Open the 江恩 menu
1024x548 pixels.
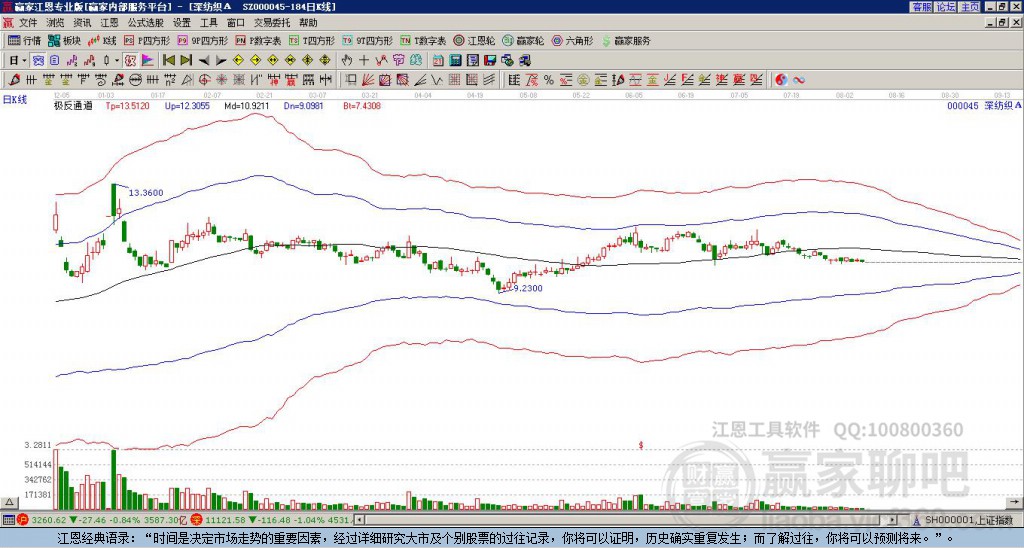click(109, 23)
